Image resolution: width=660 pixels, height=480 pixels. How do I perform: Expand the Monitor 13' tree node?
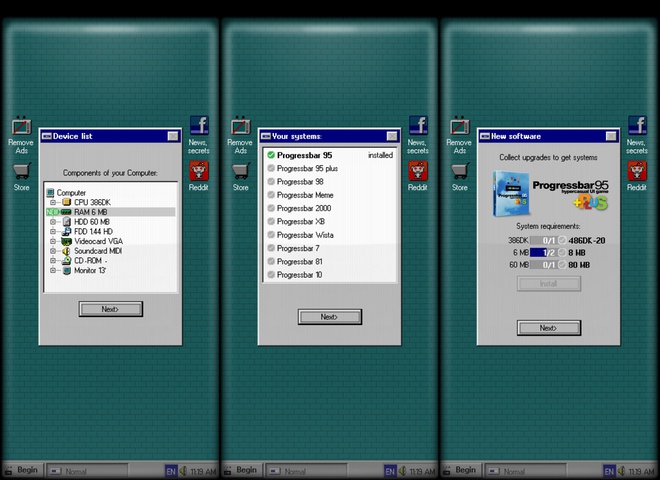[54, 270]
